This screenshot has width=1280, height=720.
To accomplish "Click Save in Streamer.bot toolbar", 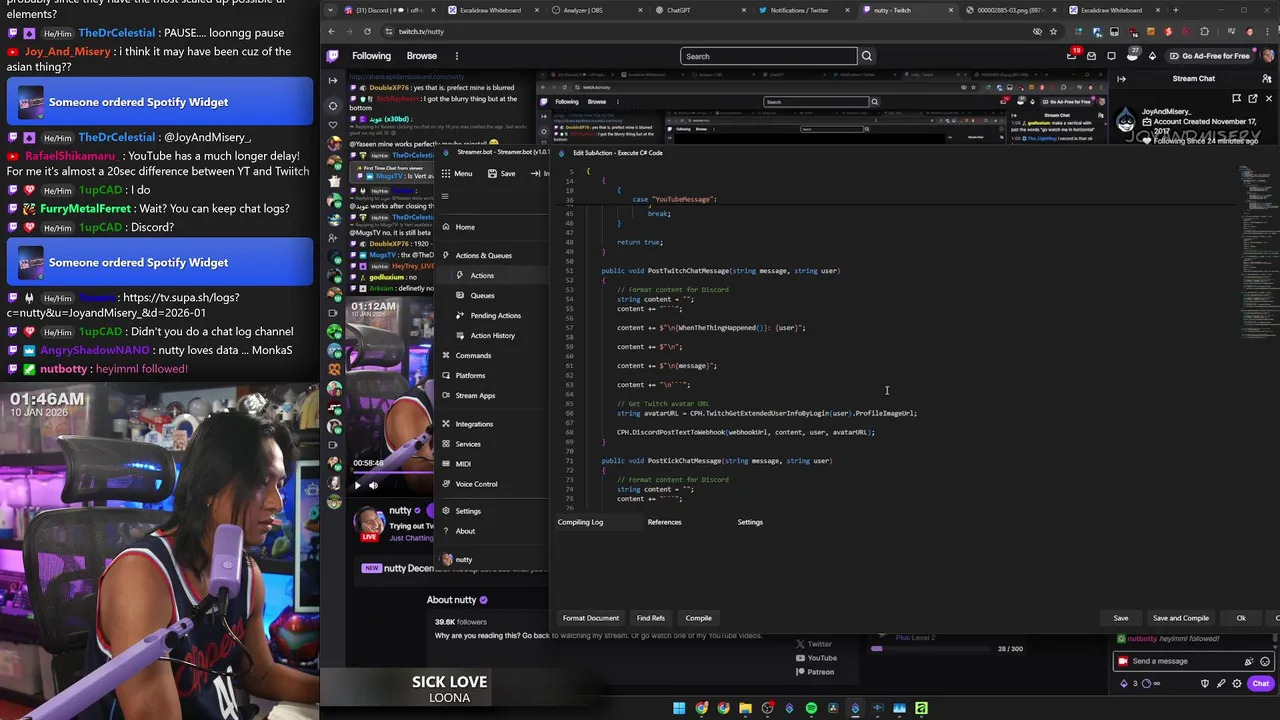I will (x=501, y=174).
